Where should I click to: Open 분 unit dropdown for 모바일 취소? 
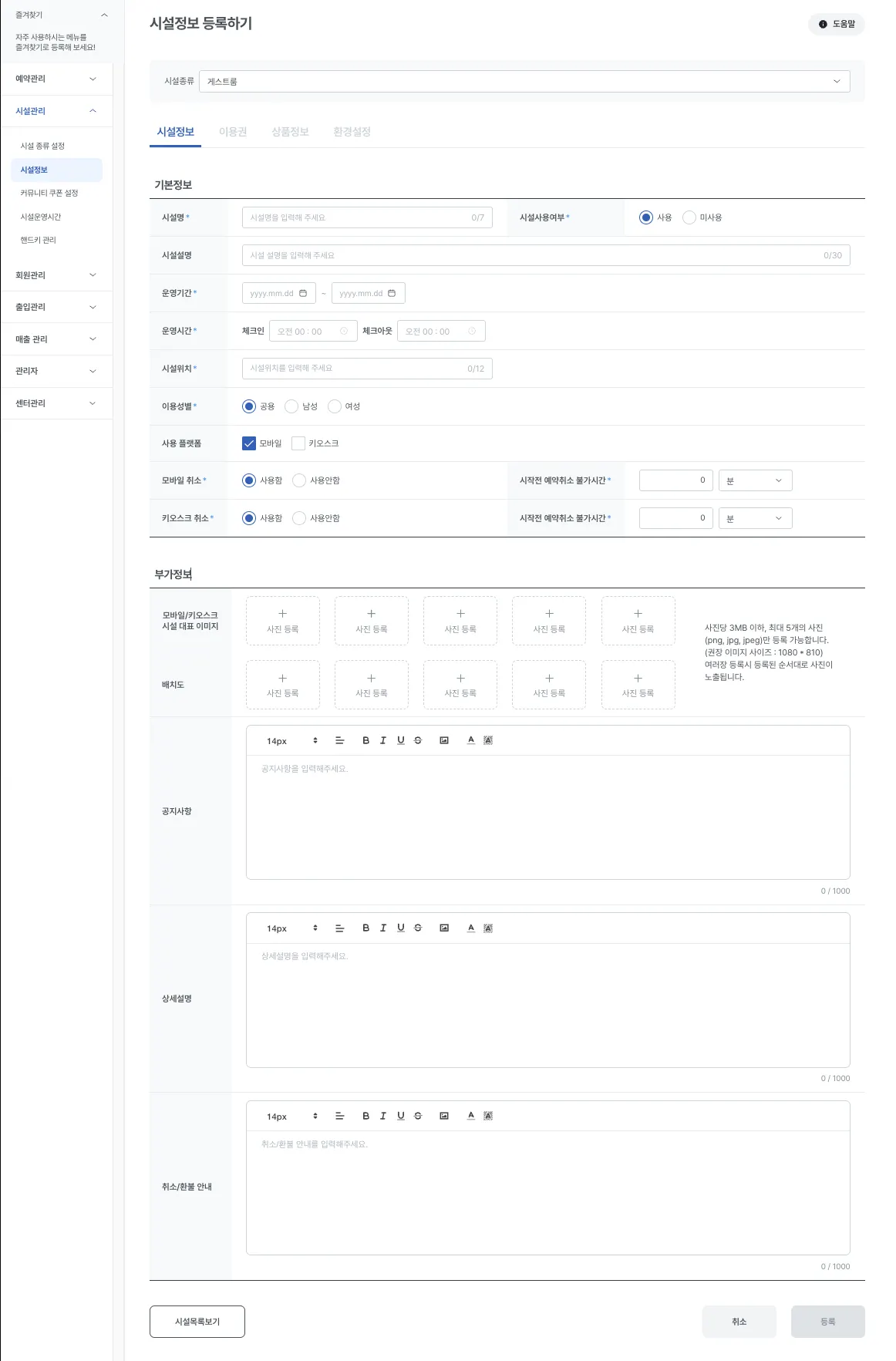(755, 480)
